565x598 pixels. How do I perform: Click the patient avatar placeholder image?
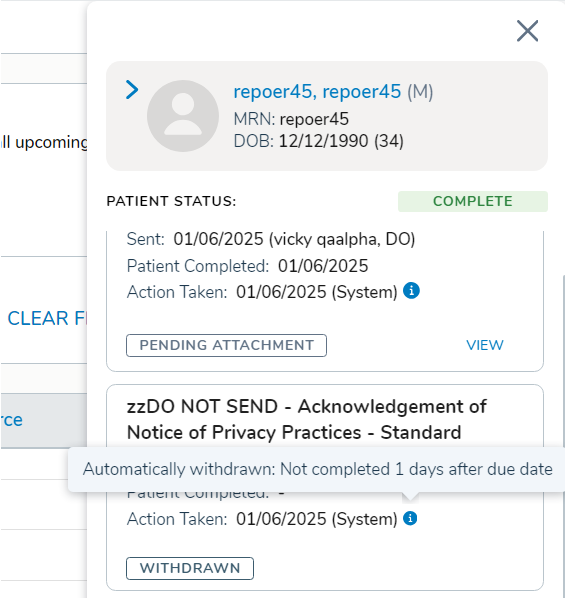183,116
